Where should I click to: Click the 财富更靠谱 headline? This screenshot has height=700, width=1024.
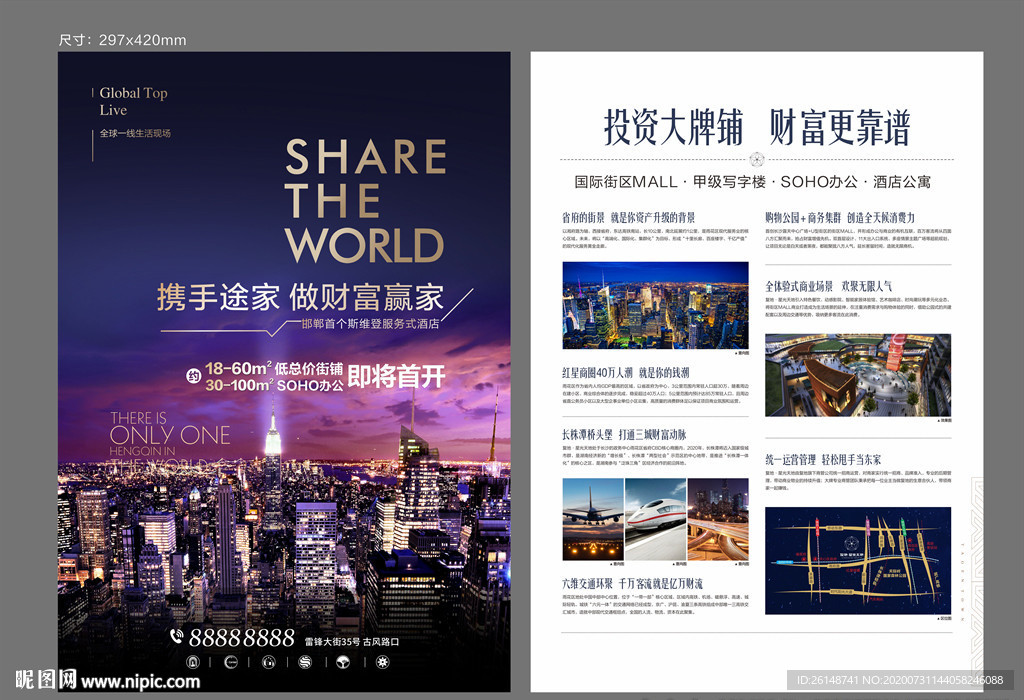[839, 127]
